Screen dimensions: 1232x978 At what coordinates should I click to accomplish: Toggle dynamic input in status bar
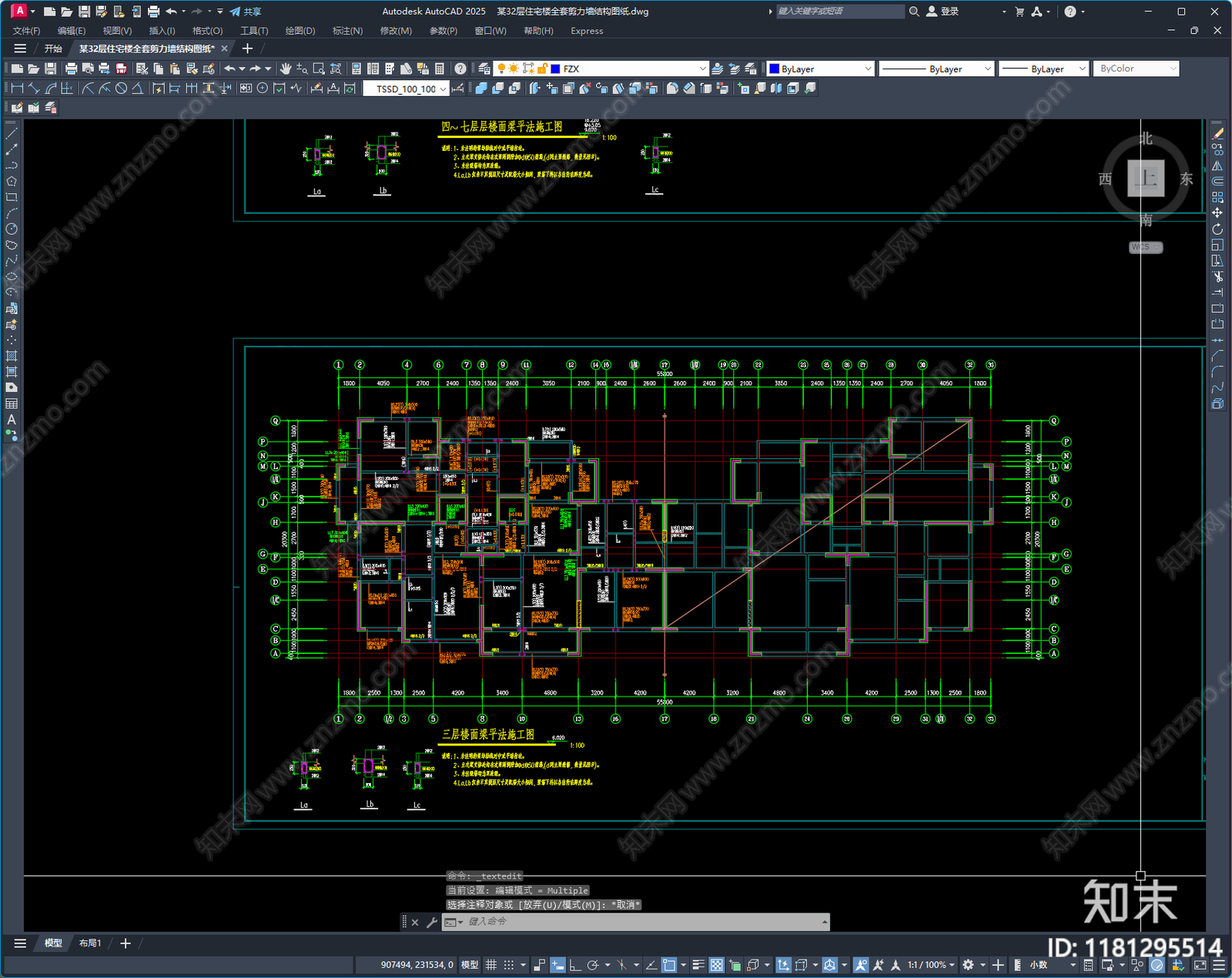point(557,965)
